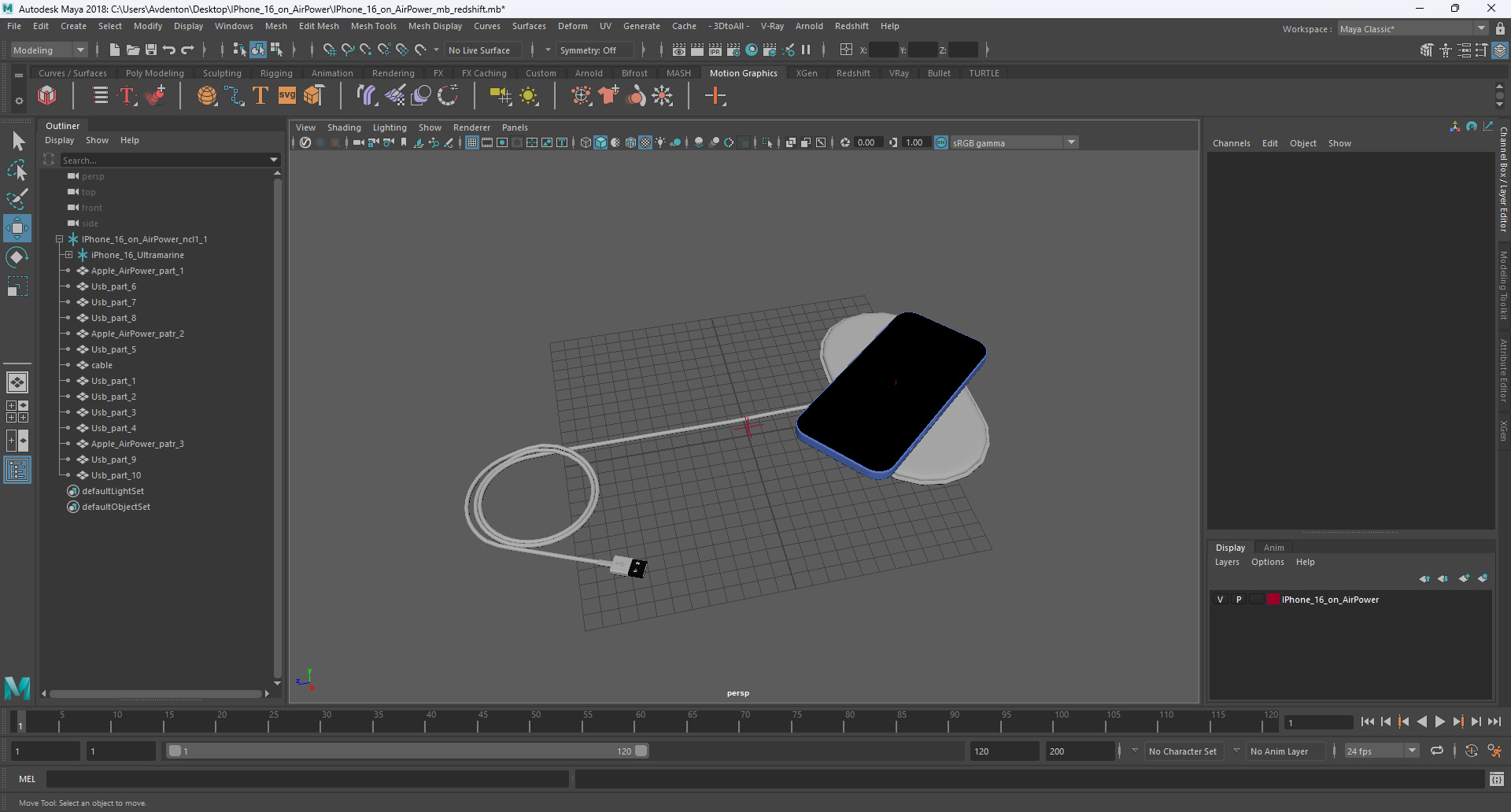Image resolution: width=1511 pixels, height=812 pixels.
Task: Toggle textured display viewport icon
Action: pyautogui.click(x=645, y=142)
